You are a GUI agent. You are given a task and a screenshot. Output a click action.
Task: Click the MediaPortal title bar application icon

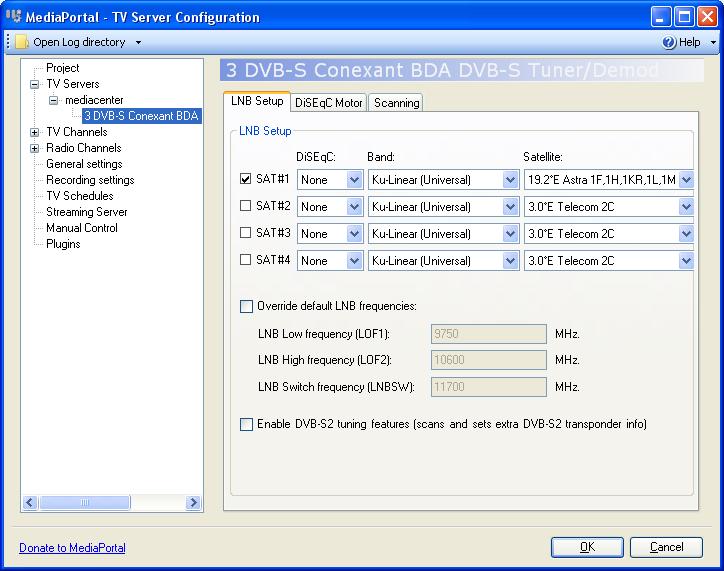point(14,16)
